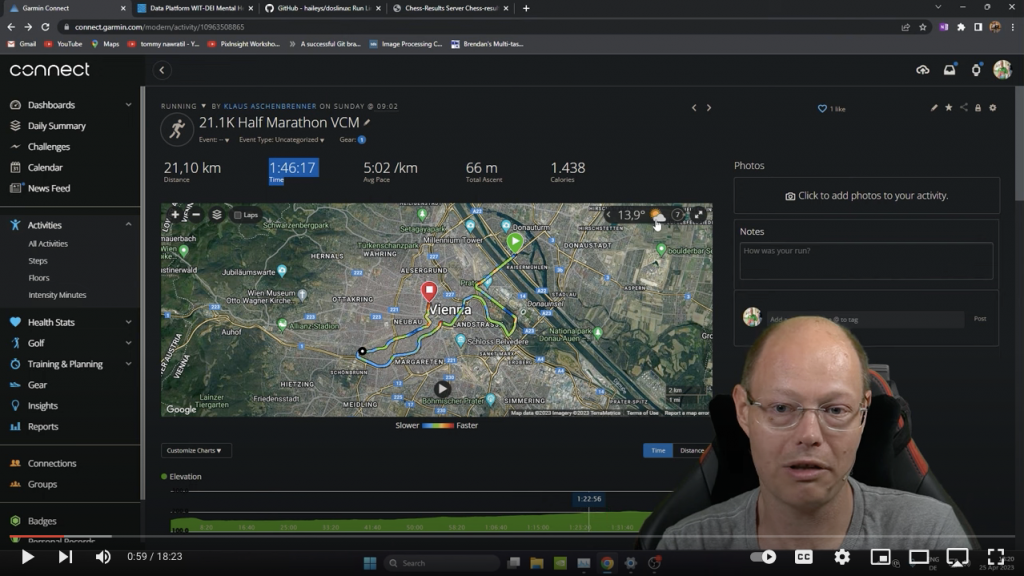View the previous activity with left arrow

tap(694, 108)
